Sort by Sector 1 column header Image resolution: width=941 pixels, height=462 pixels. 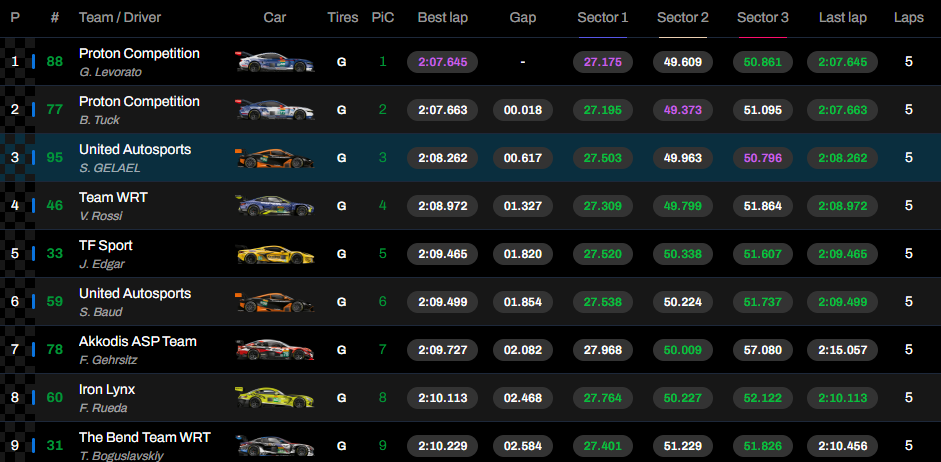(x=603, y=18)
